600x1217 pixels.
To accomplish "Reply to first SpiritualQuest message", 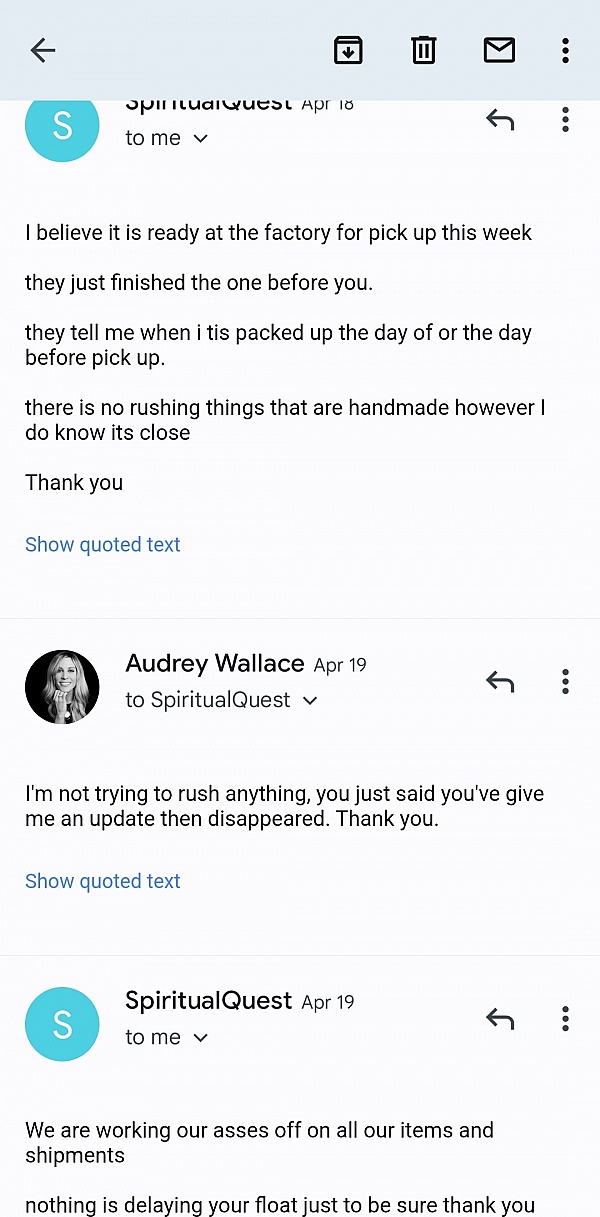I will 500,120.
